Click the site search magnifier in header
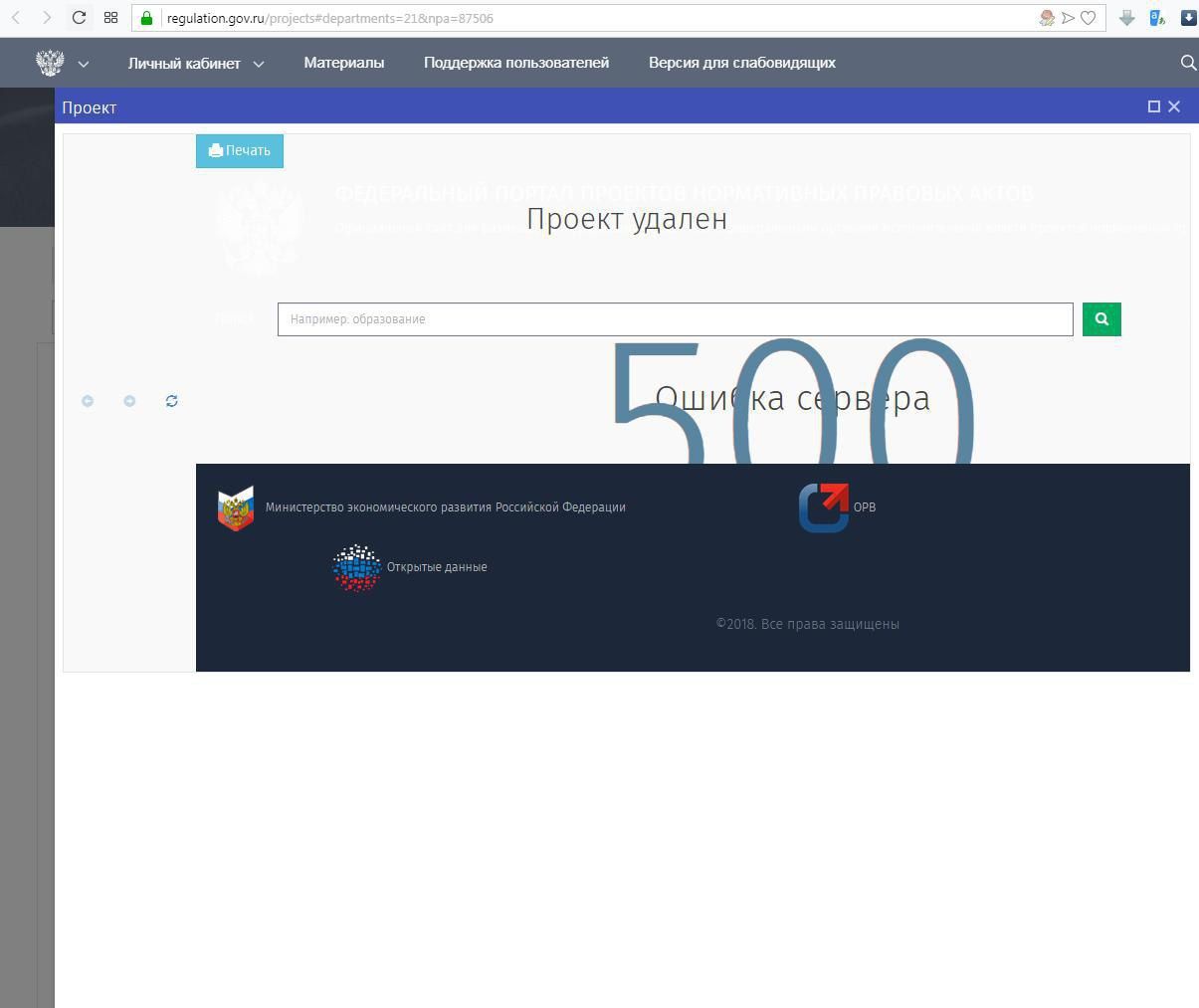The height and width of the screenshot is (1008, 1199). tap(1188, 63)
